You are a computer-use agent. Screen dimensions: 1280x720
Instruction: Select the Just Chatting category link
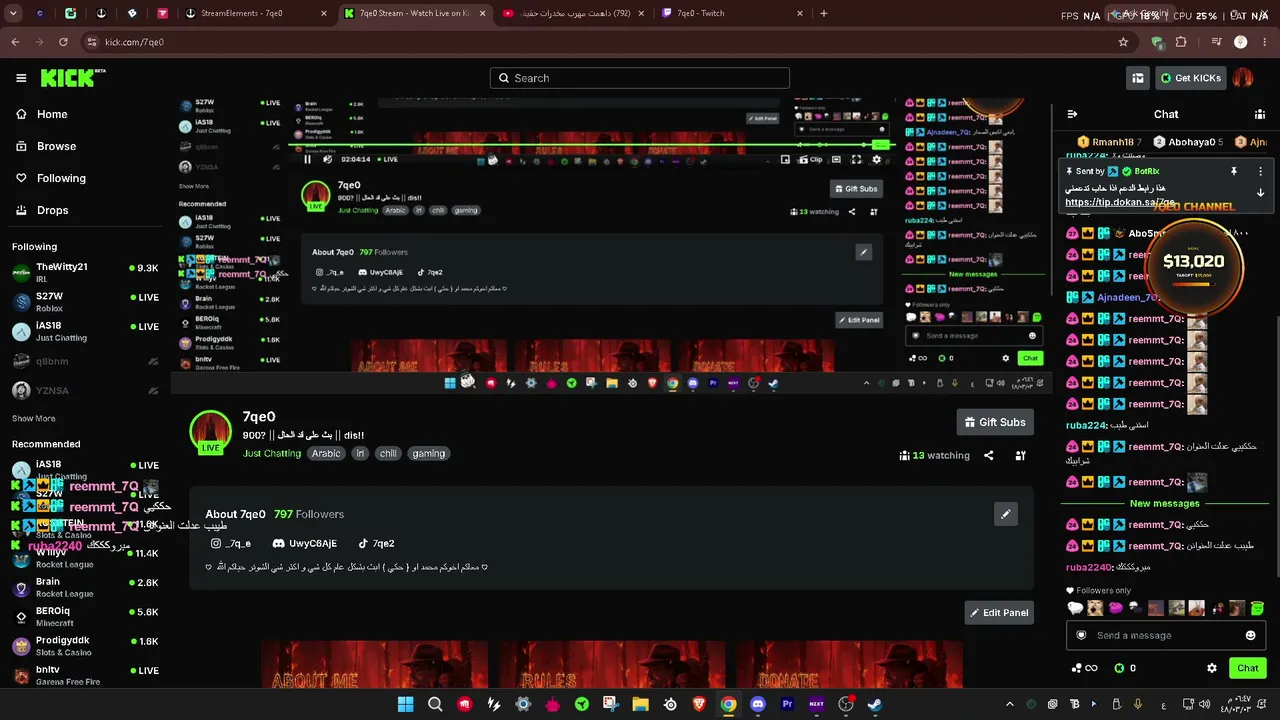272,453
